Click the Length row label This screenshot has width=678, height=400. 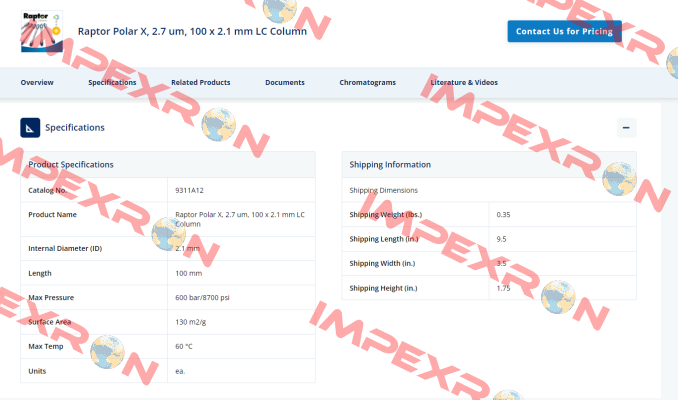tap(40, 273)
